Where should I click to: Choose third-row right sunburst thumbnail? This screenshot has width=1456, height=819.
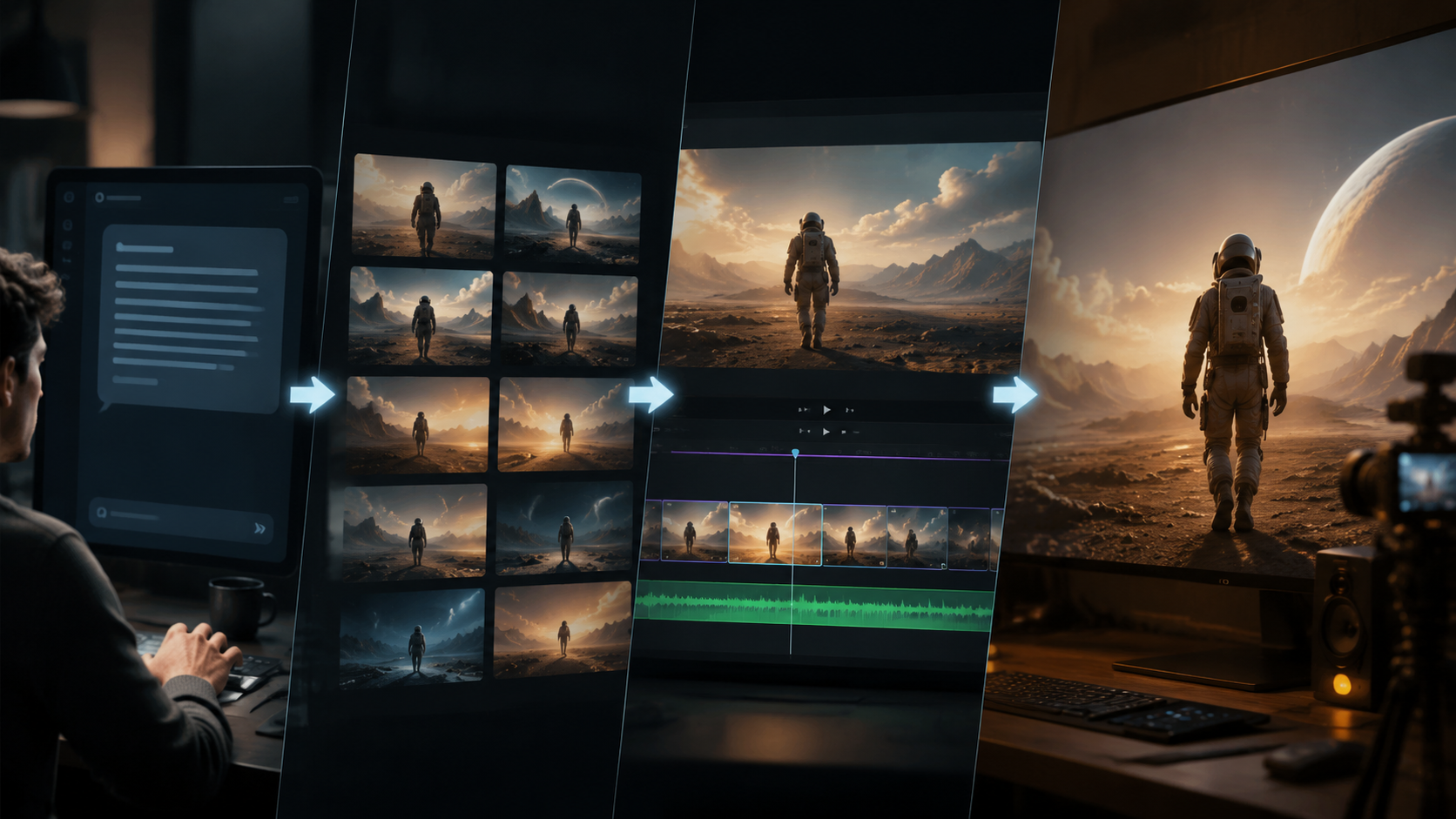coord(565,425)
